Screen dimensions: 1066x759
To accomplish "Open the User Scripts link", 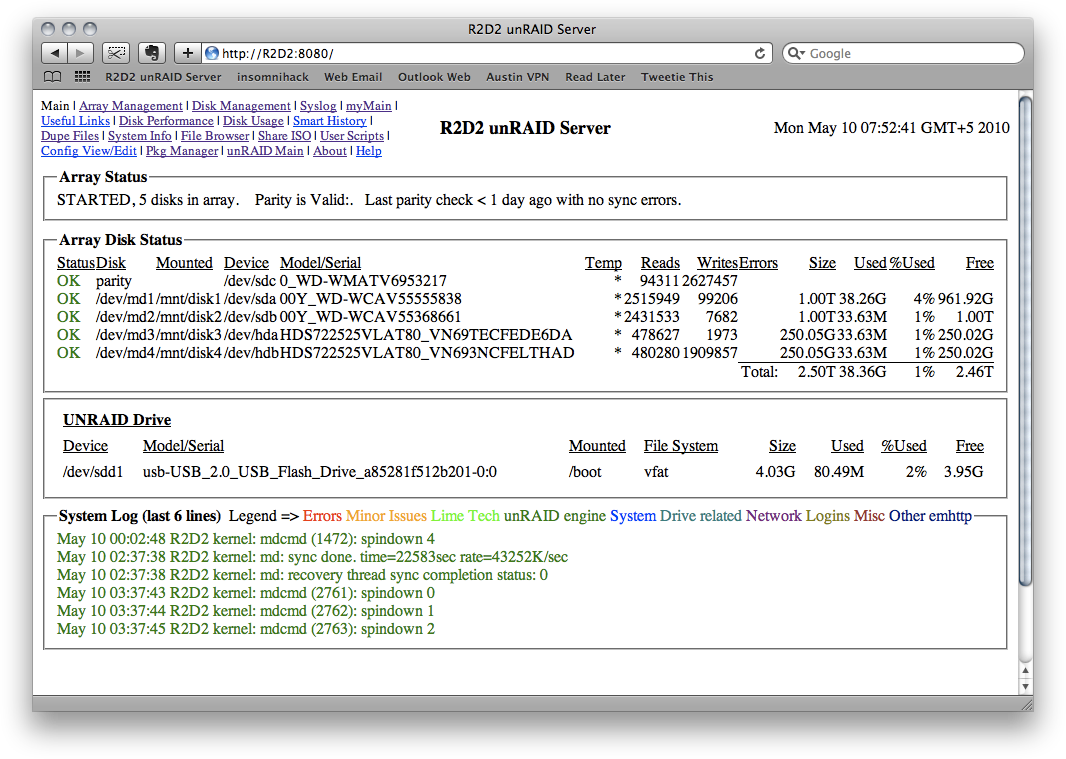I will pos(352,135).
